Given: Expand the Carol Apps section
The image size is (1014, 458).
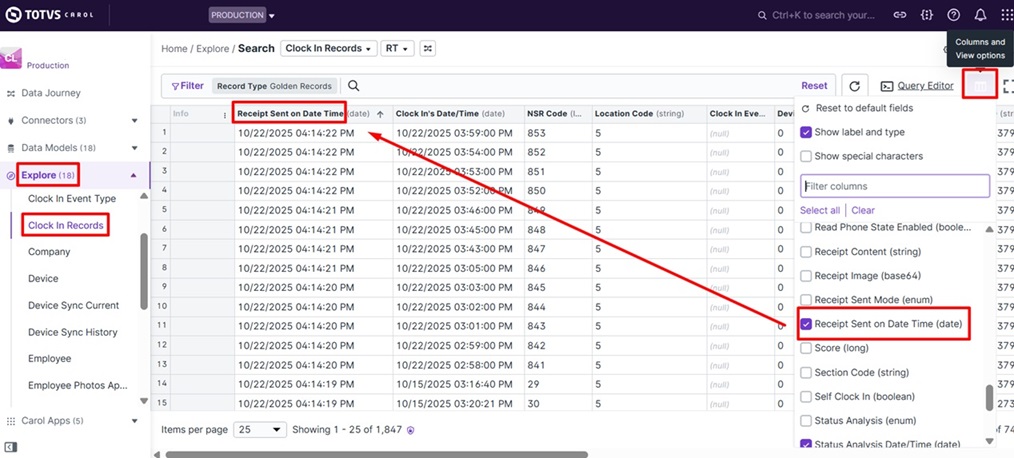Looking at the screenshot, I should pos(135,420).
